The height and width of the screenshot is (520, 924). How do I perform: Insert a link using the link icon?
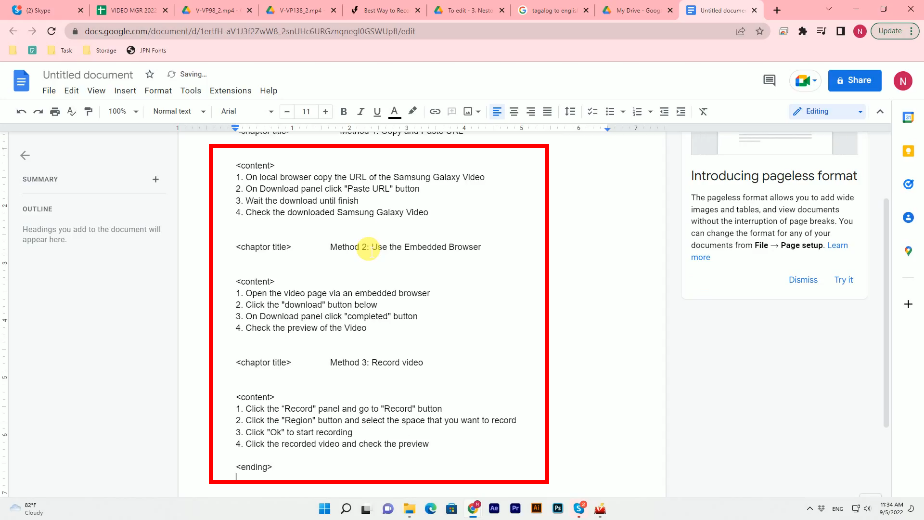coord(436,111)
